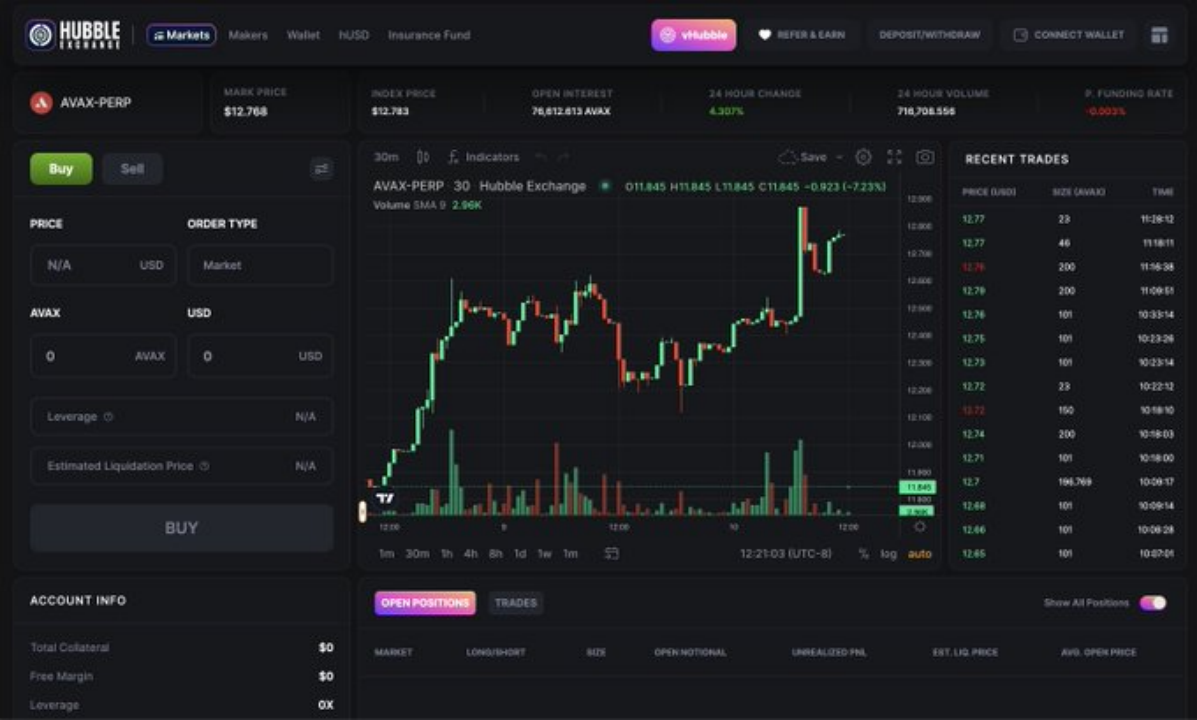Click the TradingView logo on chart

pyautogui.click(x=386, y=498)
